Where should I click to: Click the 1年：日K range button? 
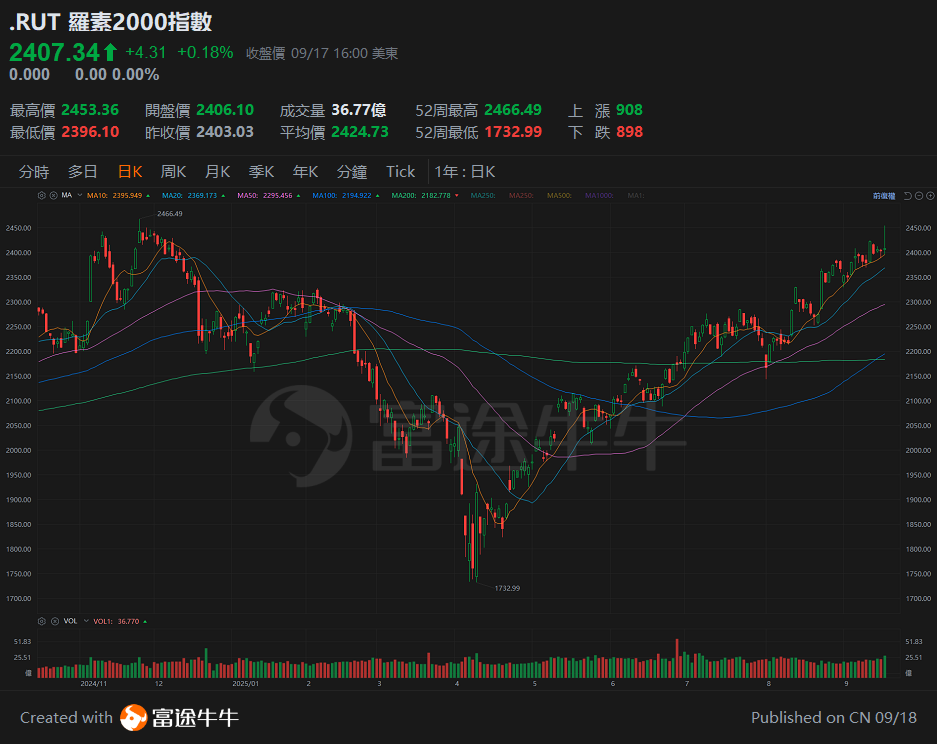464,171
